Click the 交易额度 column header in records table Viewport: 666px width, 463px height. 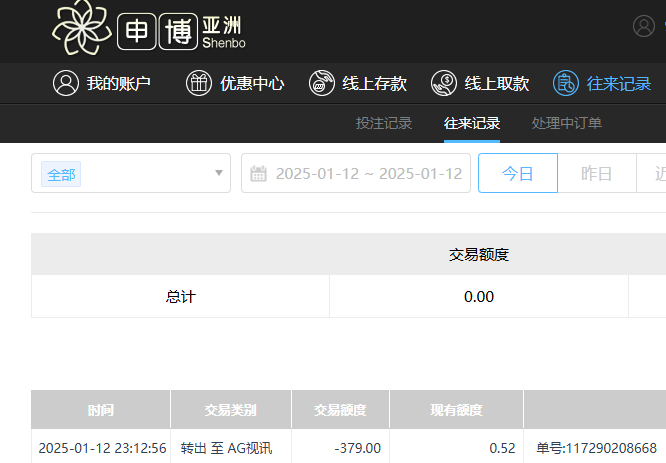(x=340, y=409)
